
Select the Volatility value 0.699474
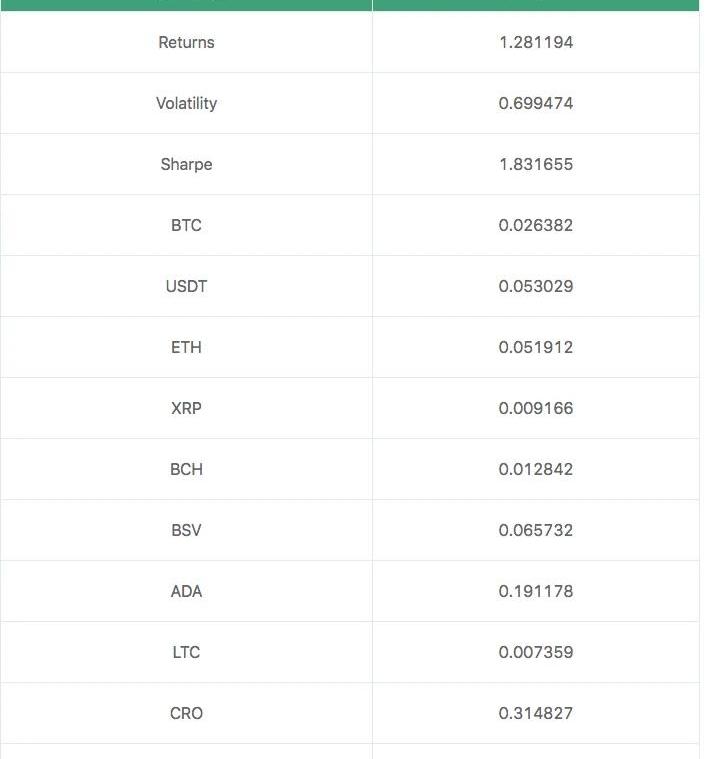(x=535, y=103)
